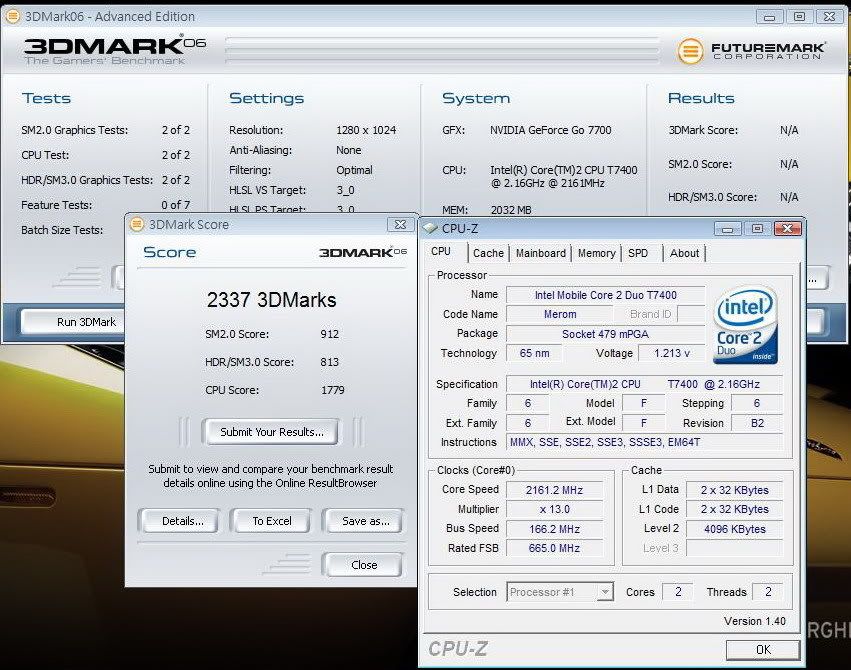Click the Cores value field
The height and width of the screenshot is (670, 851).
[678, 592]
